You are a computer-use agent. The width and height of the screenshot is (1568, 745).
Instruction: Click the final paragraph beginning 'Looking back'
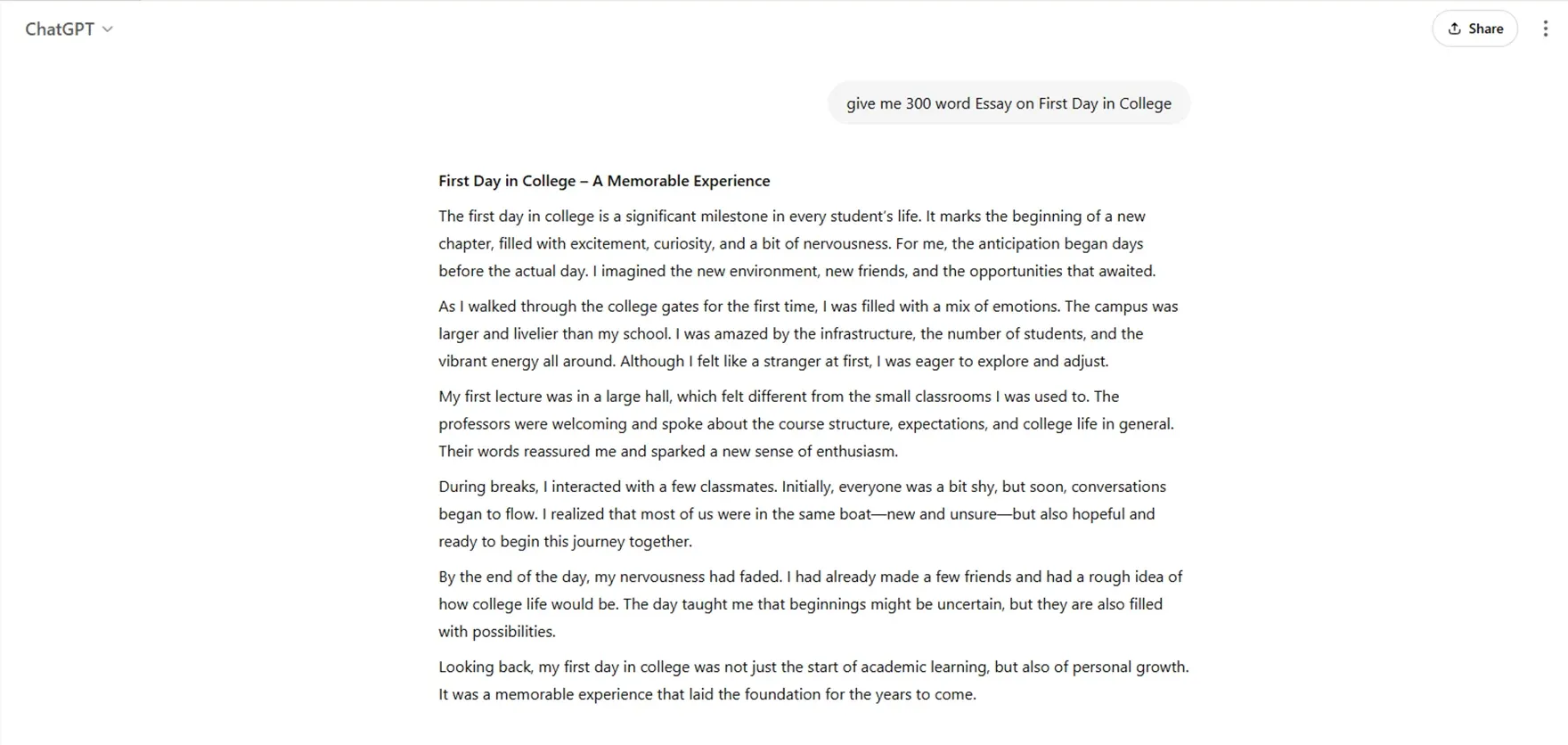click(813, 680)
